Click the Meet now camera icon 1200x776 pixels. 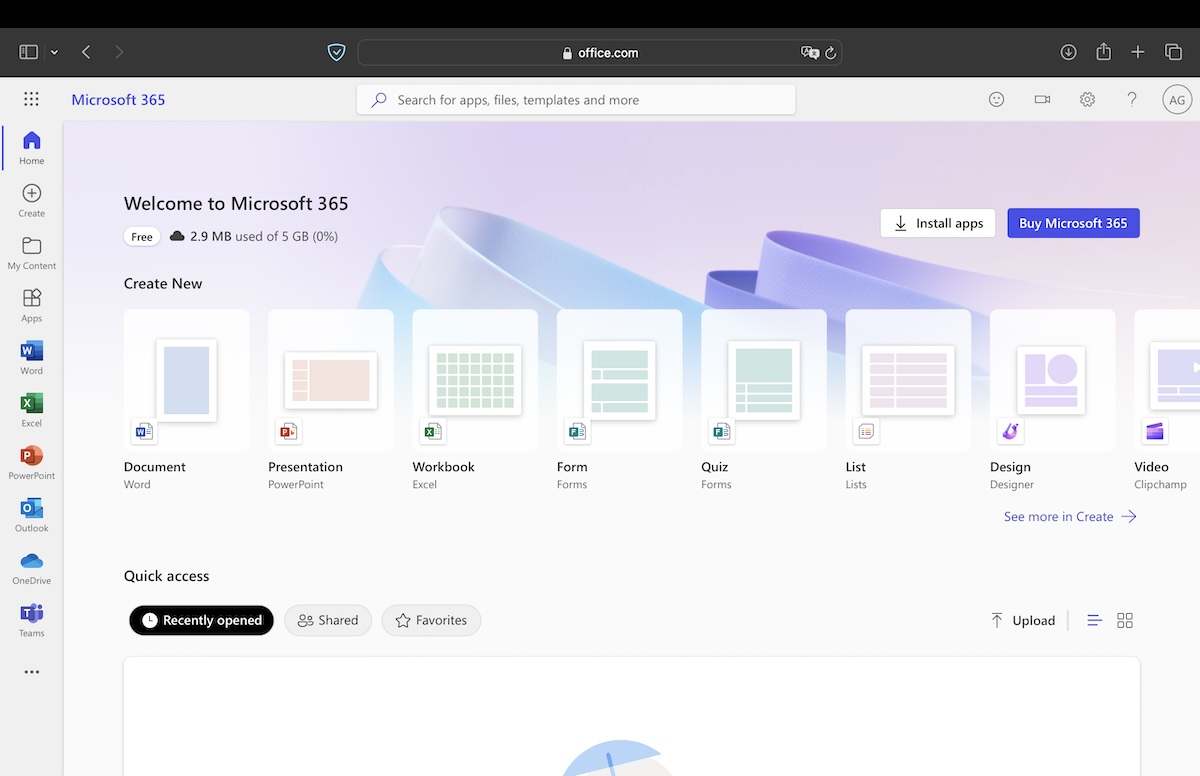click(x=1042, y=99)
